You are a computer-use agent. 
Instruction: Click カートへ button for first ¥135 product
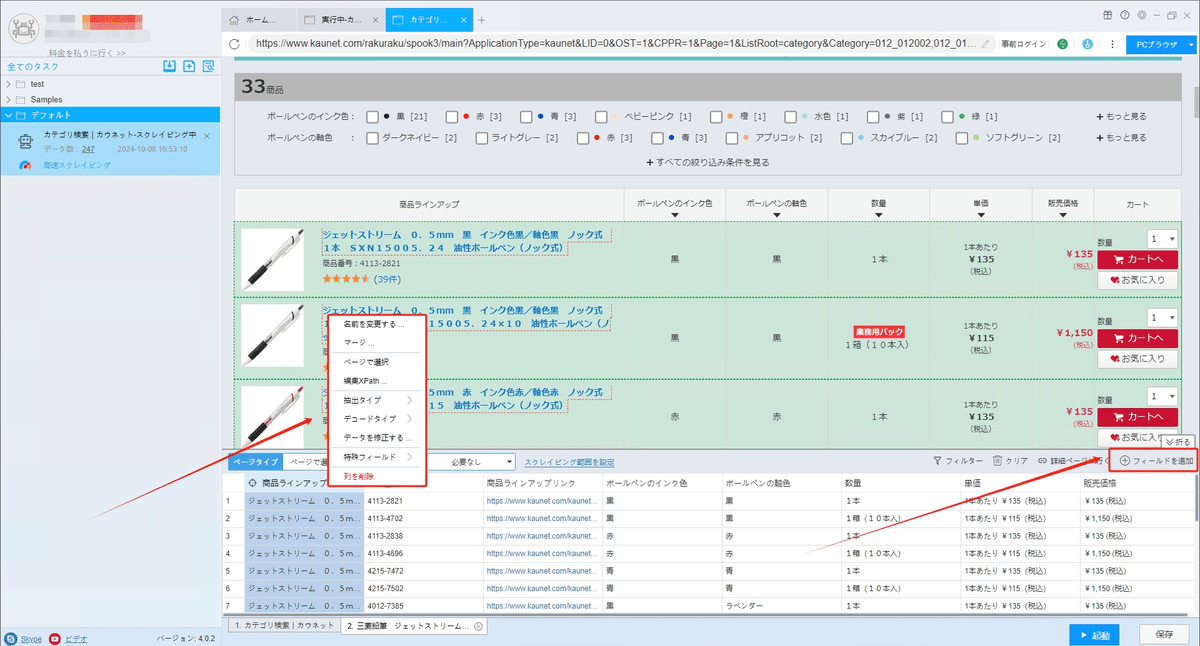tap(1137, 259)
